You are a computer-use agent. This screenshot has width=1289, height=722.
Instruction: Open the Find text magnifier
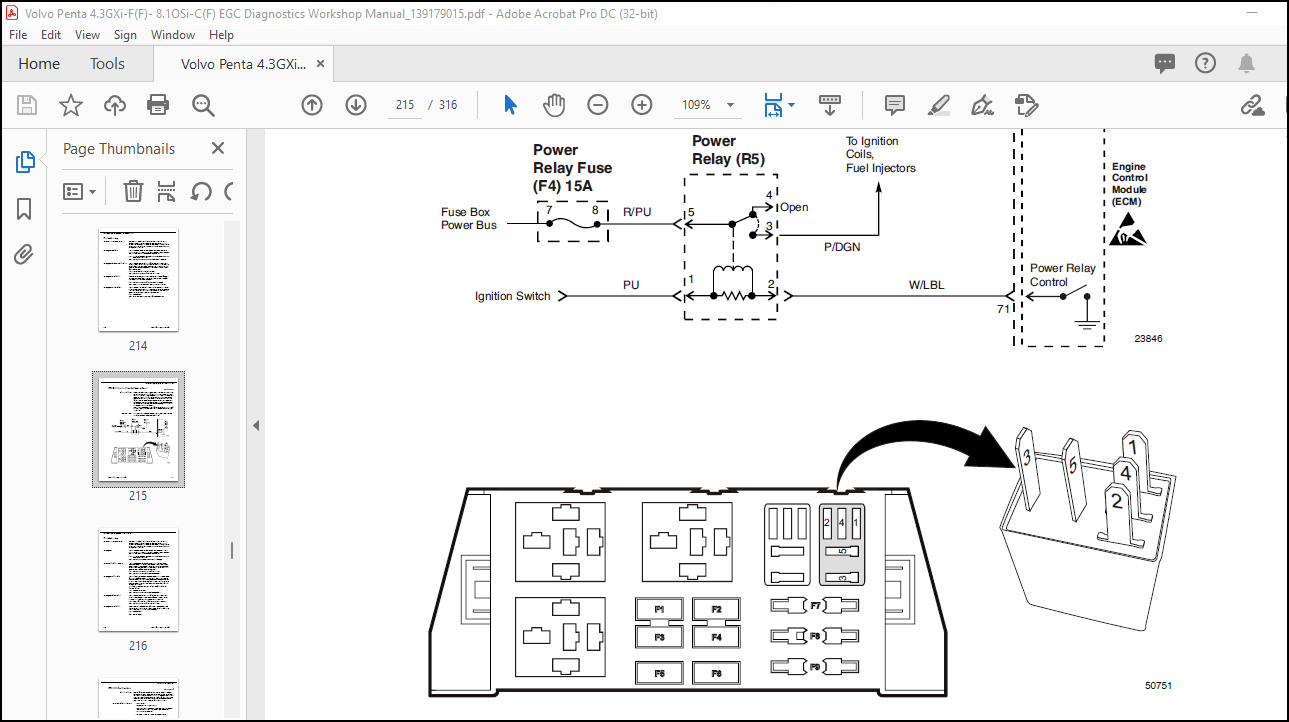204,105
